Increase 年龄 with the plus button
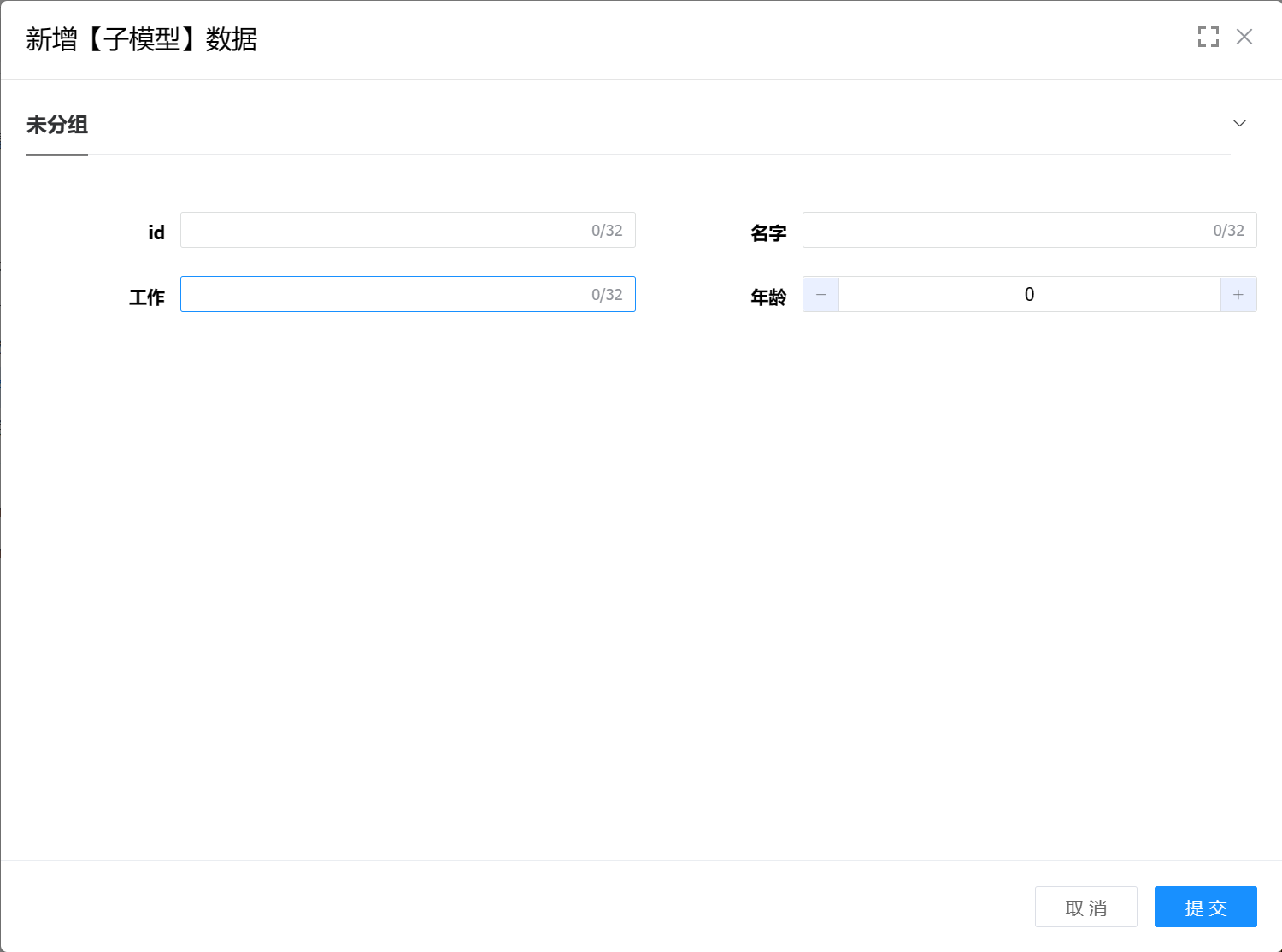 coord(1238,294)
